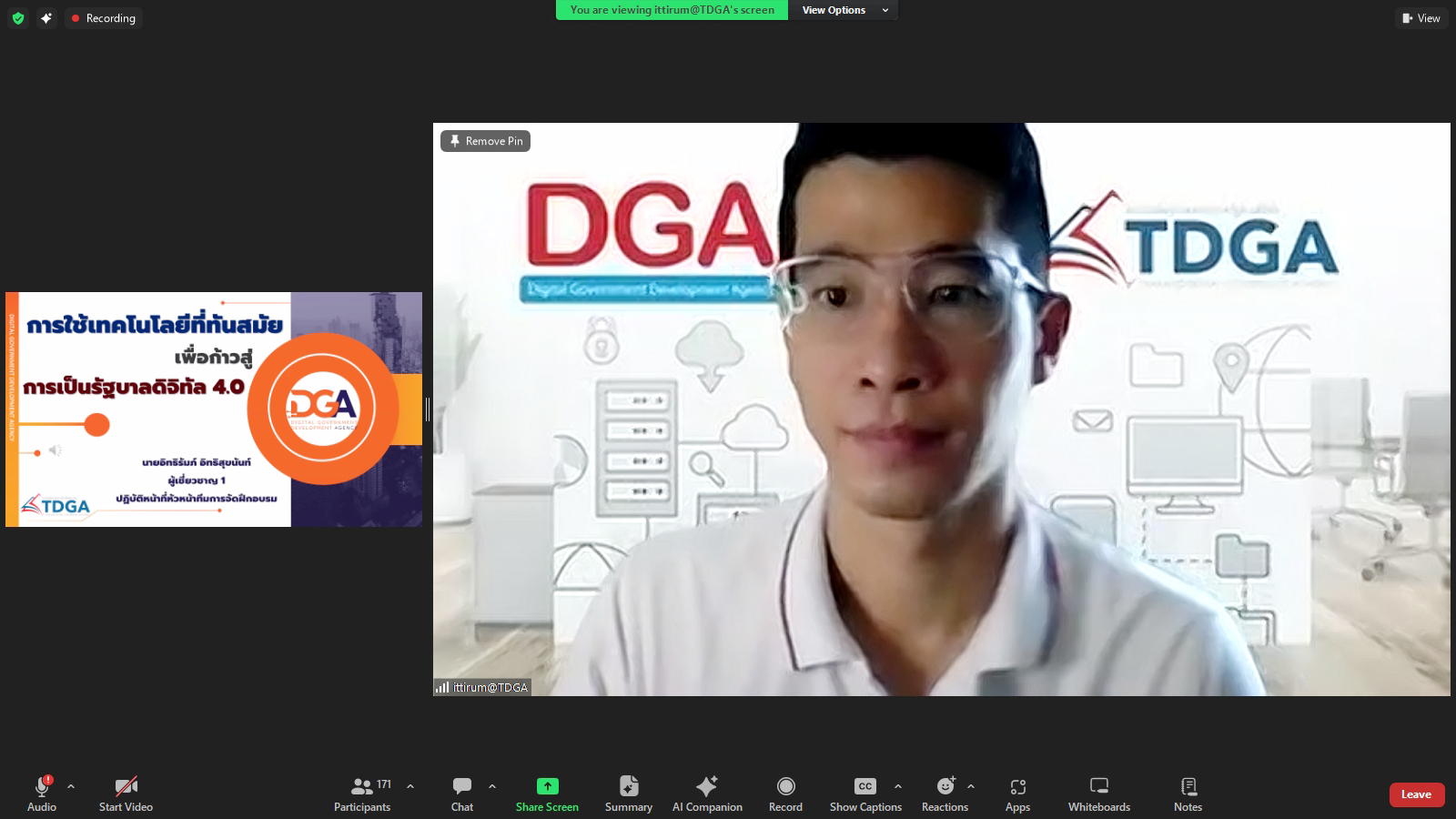
Task: Open the meeting Summary
Action: (x=629, y=794)
